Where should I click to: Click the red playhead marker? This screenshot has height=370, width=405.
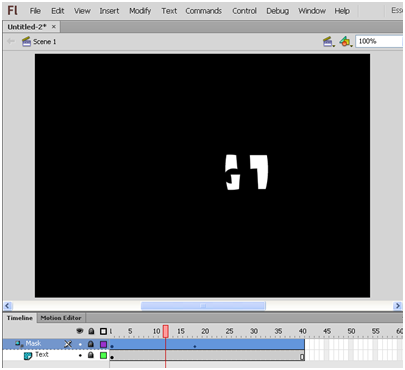pos(165,331)
